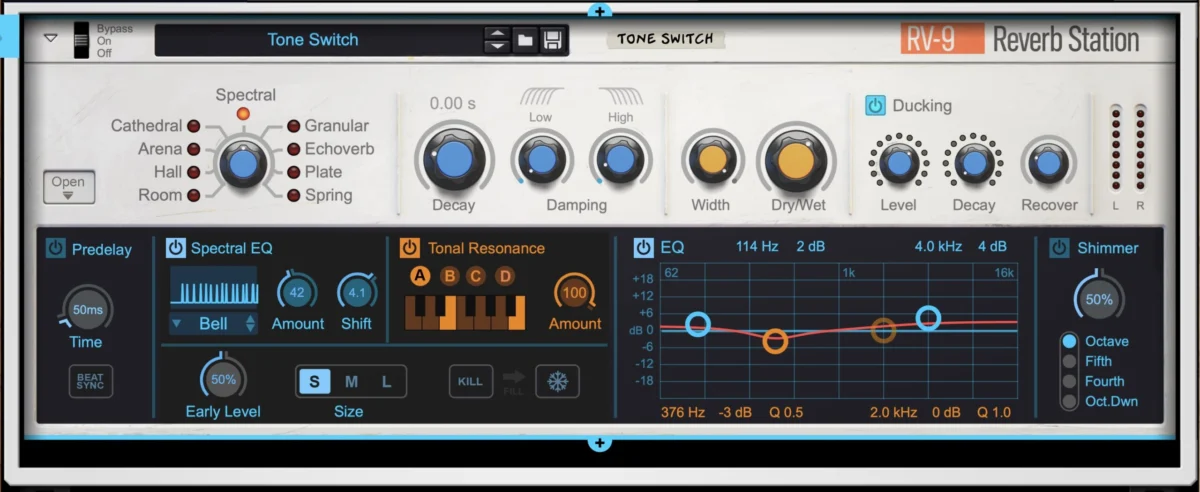Click the 2.0 kHz EQ node
Image resolution: width=1200 pixels, height=492 pixels.
click(x=883, y=330)
